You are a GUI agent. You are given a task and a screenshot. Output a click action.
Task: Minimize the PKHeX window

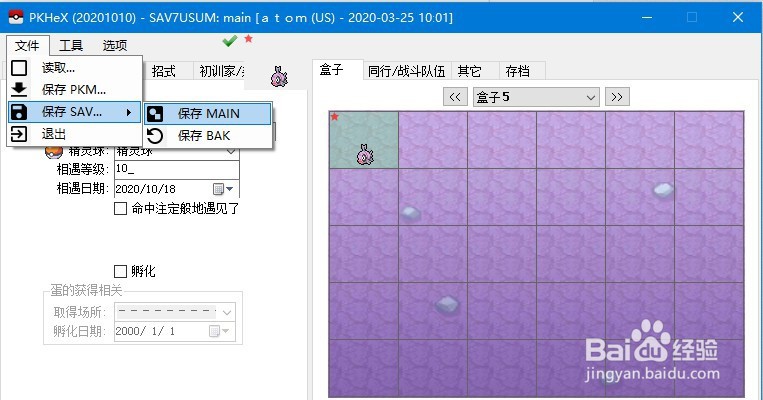tap(647, 18)
